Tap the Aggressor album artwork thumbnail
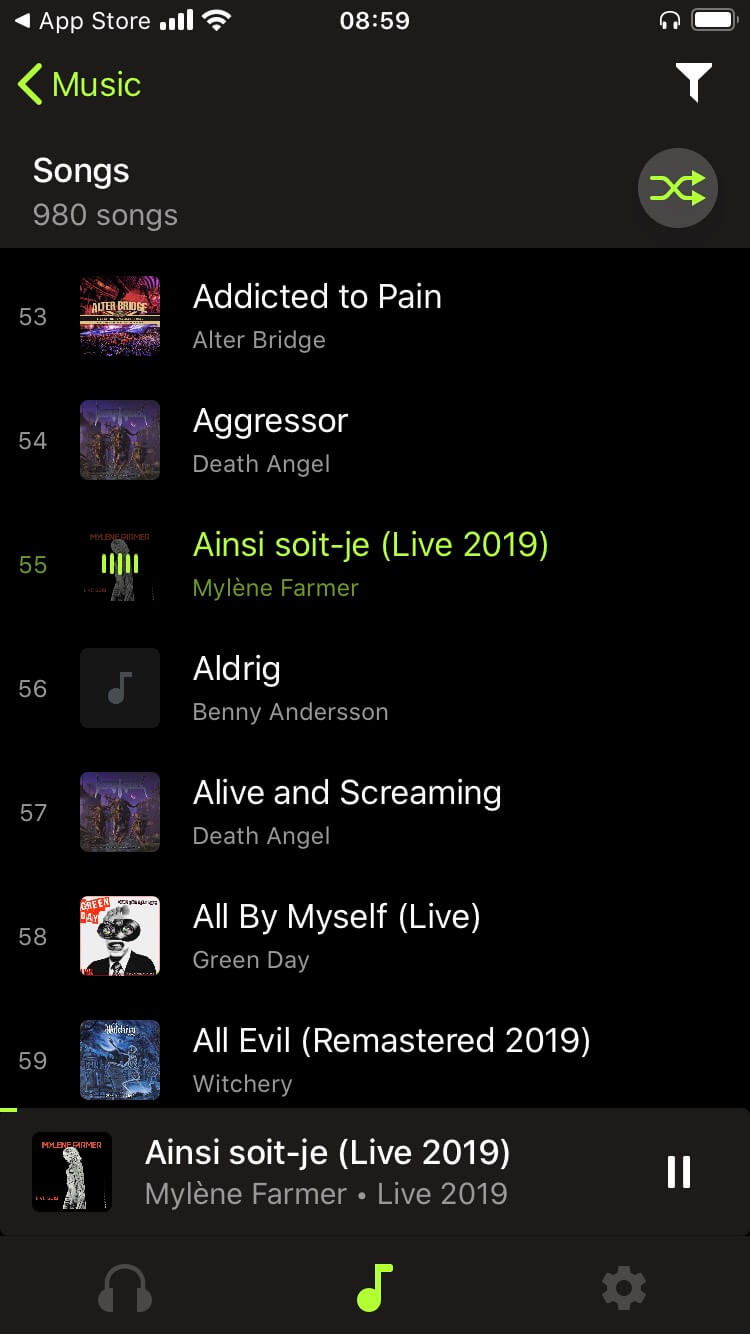 click(120, 440)
